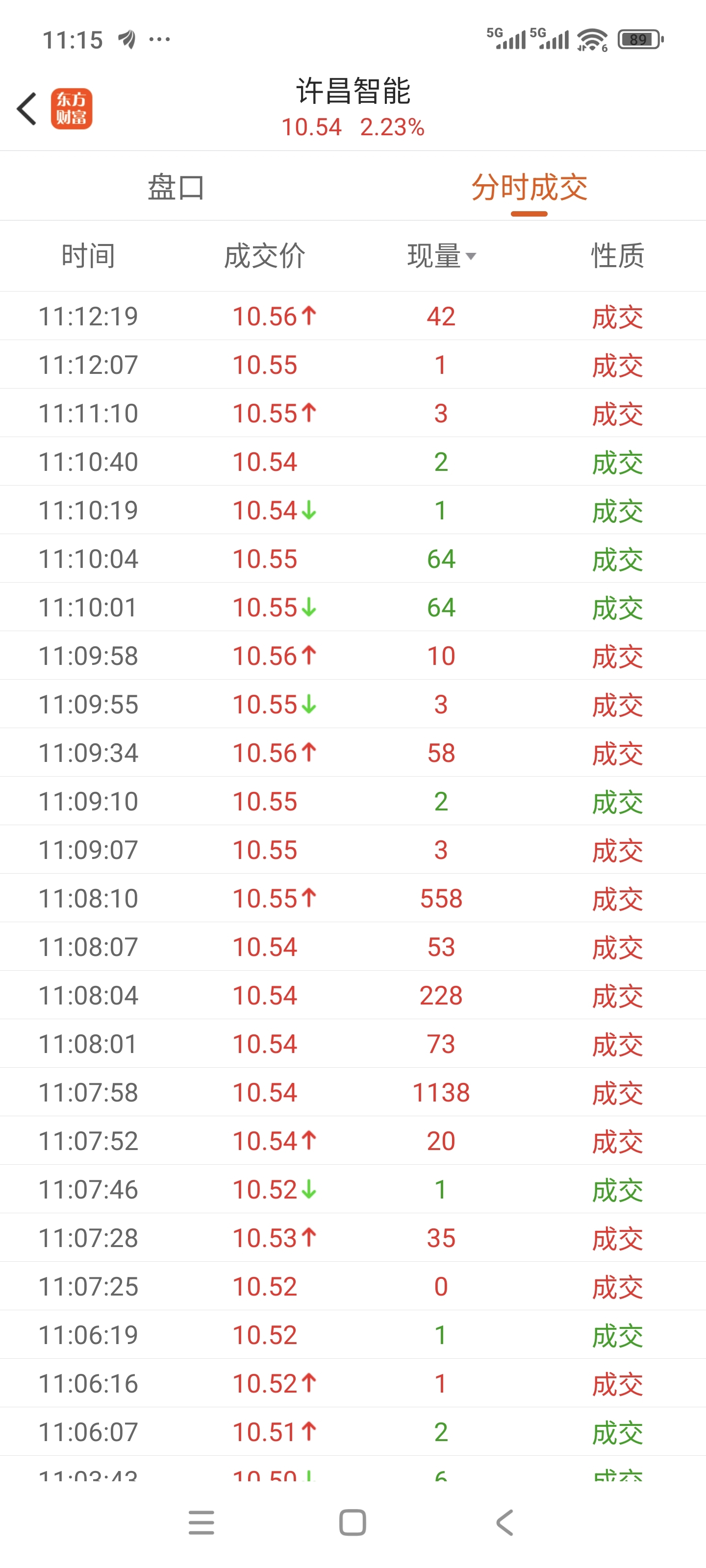
Task: Open the 东方财富 app logo
Action: [71, 109]
